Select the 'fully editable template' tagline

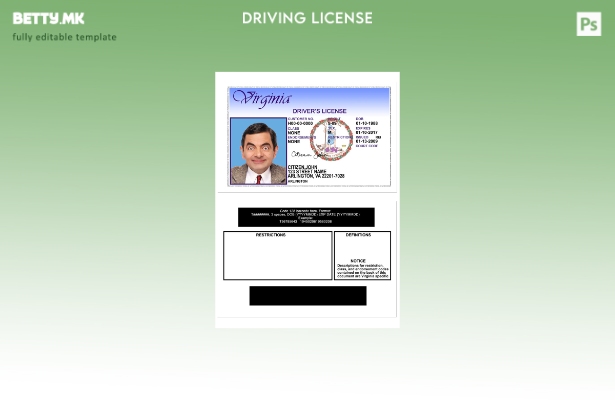tap(64, 37)
